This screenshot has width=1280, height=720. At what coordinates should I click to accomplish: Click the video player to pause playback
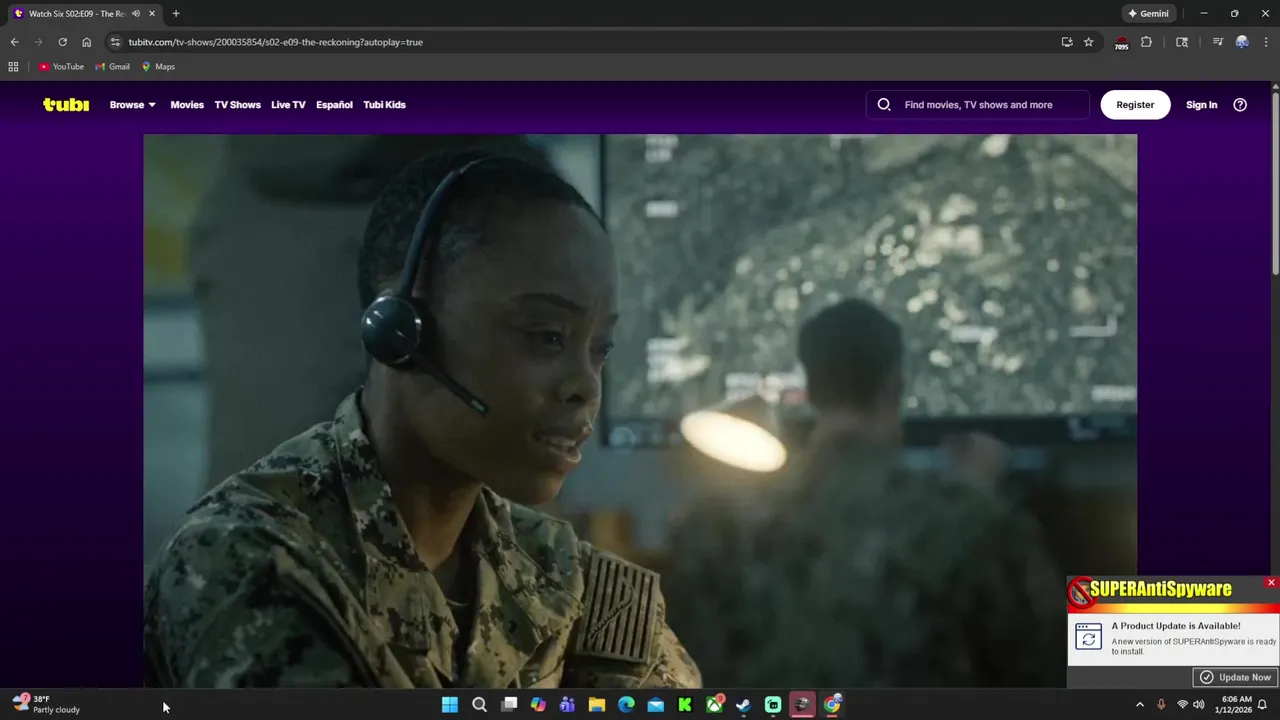(x=640, y=410)
